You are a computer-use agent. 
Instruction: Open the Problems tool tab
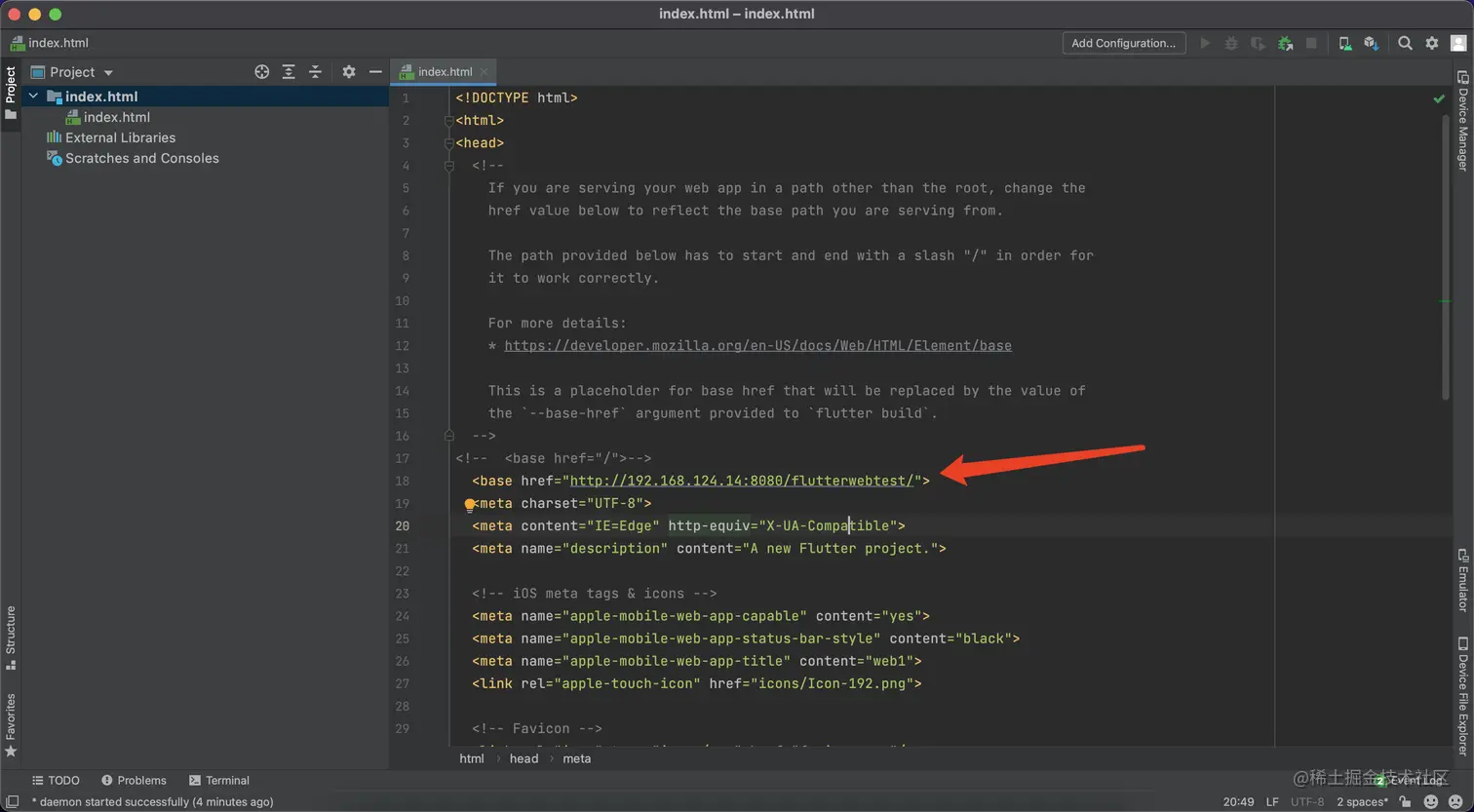pos(134,780)
